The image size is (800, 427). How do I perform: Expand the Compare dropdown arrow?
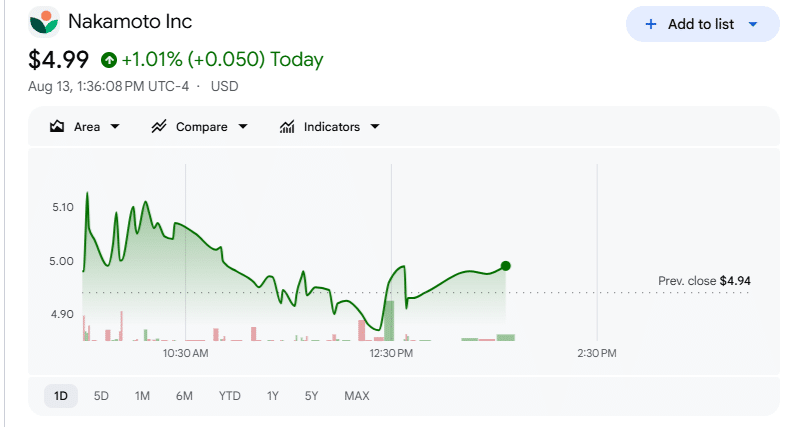(243, 127)
